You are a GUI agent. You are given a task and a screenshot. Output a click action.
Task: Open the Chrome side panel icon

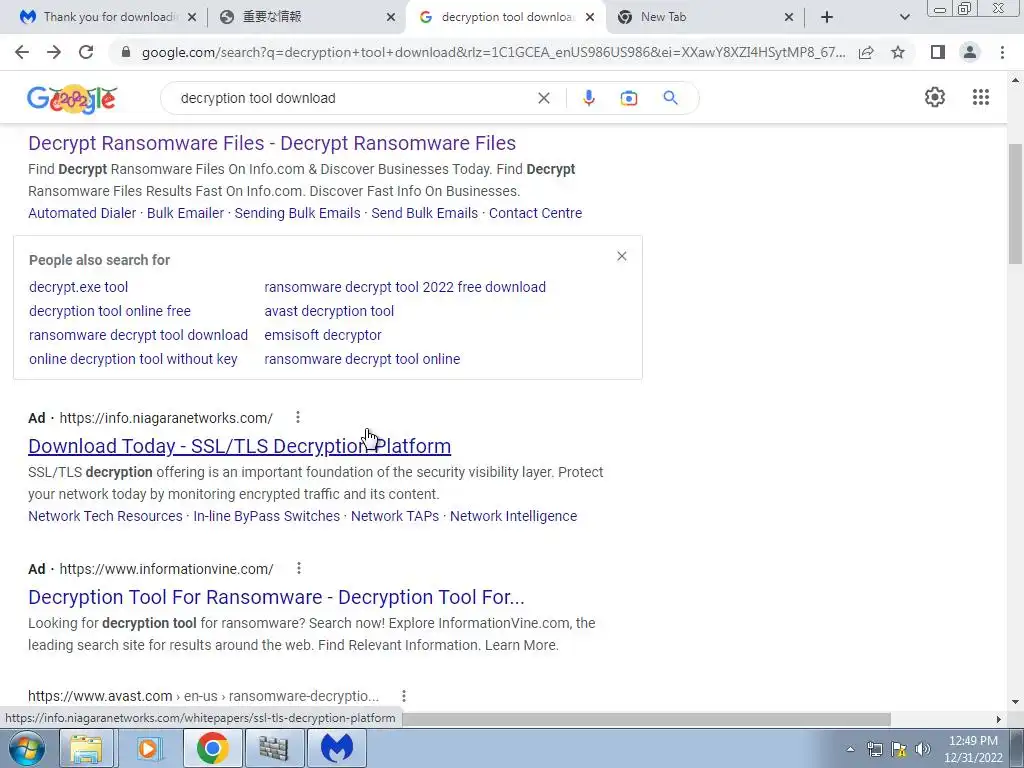pos(938,52)
